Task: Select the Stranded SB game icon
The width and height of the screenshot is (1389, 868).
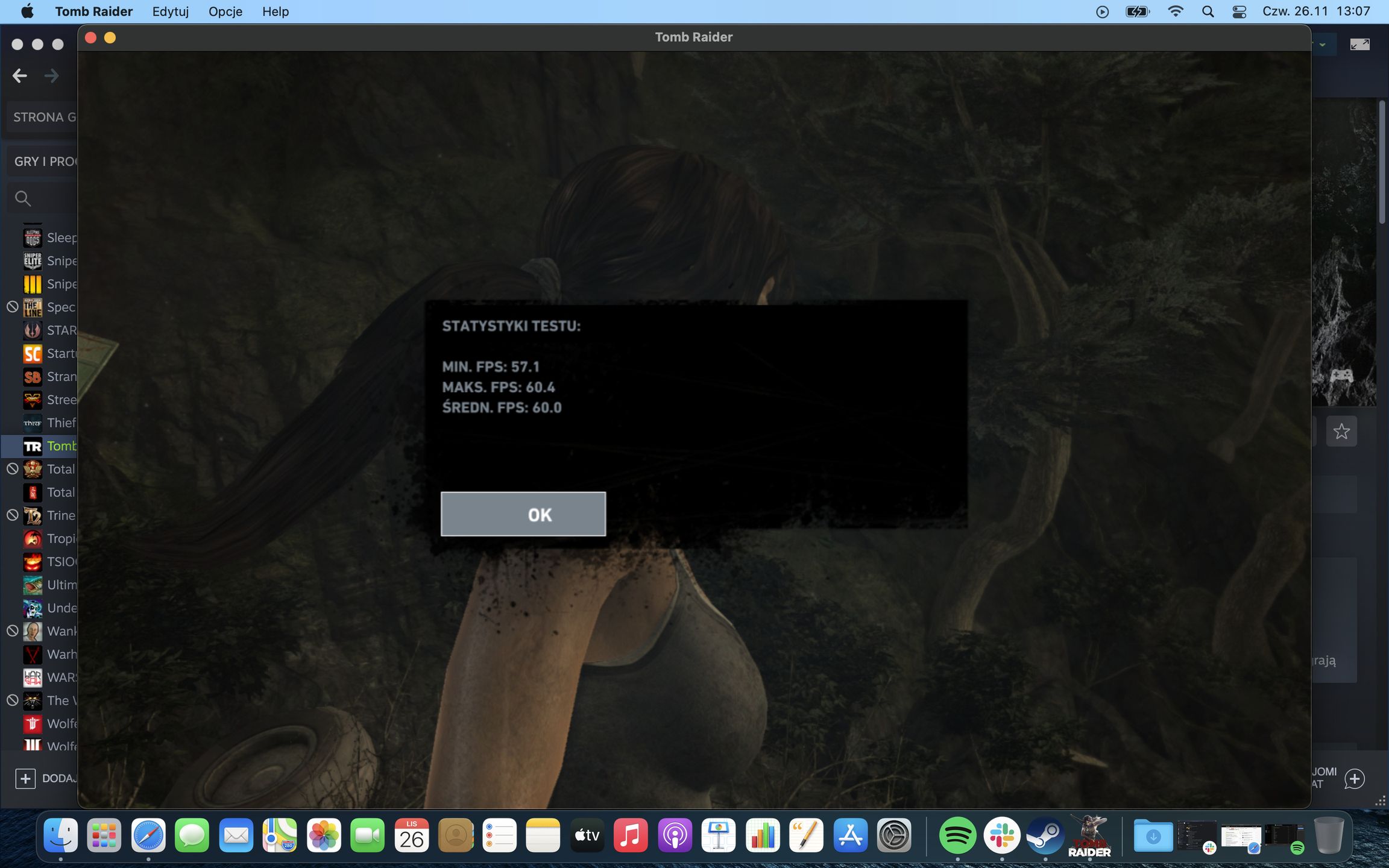Action: pos(33,377)
